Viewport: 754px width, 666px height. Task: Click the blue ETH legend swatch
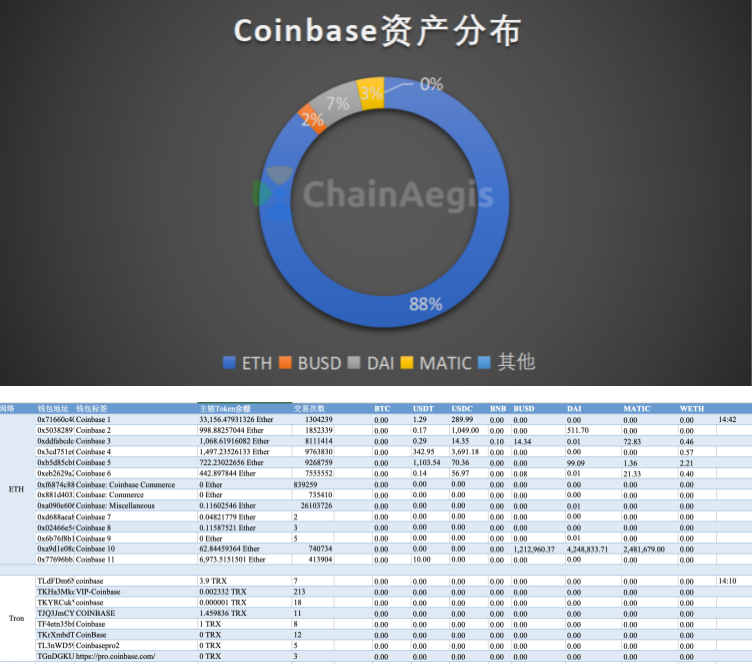pos(229,363)
